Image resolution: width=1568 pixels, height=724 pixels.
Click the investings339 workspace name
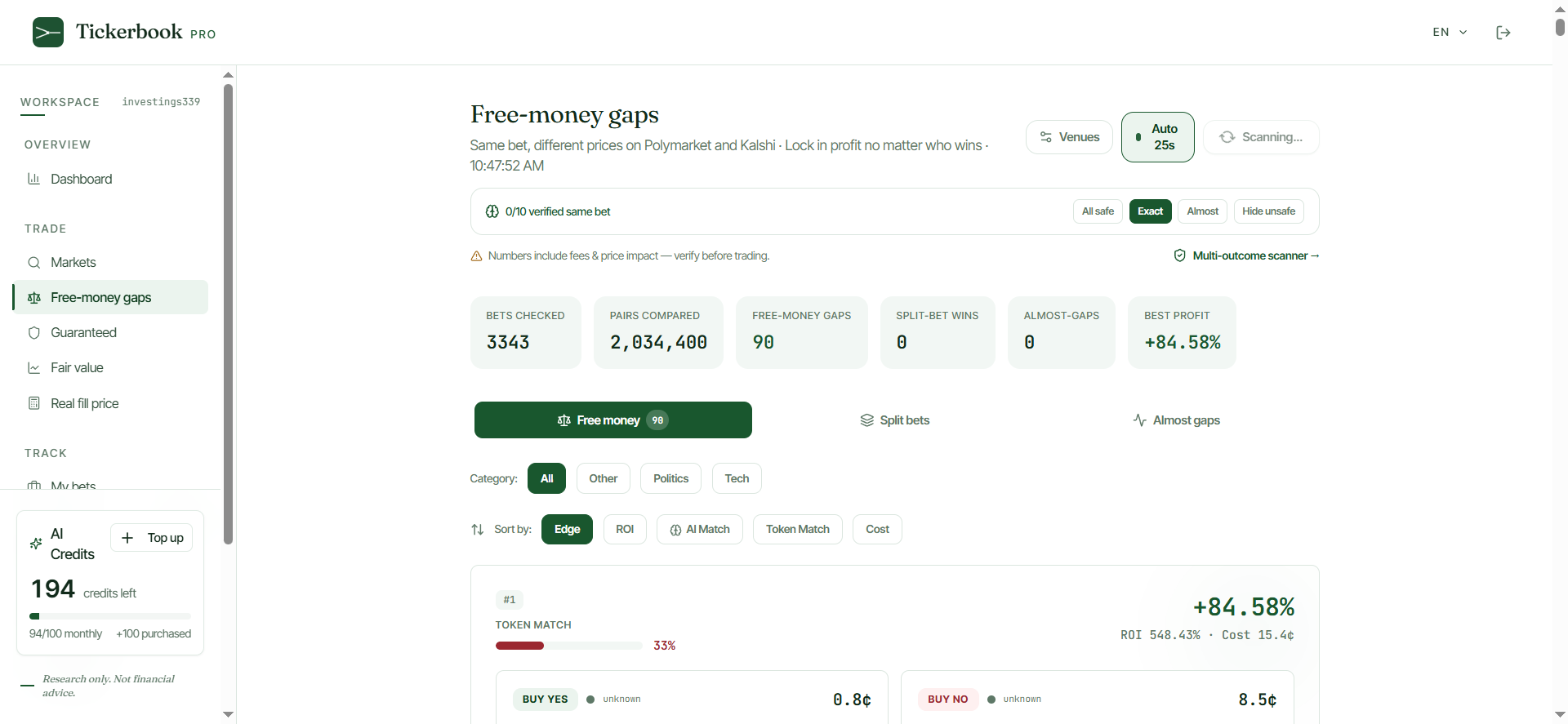(x=161, y=102)
